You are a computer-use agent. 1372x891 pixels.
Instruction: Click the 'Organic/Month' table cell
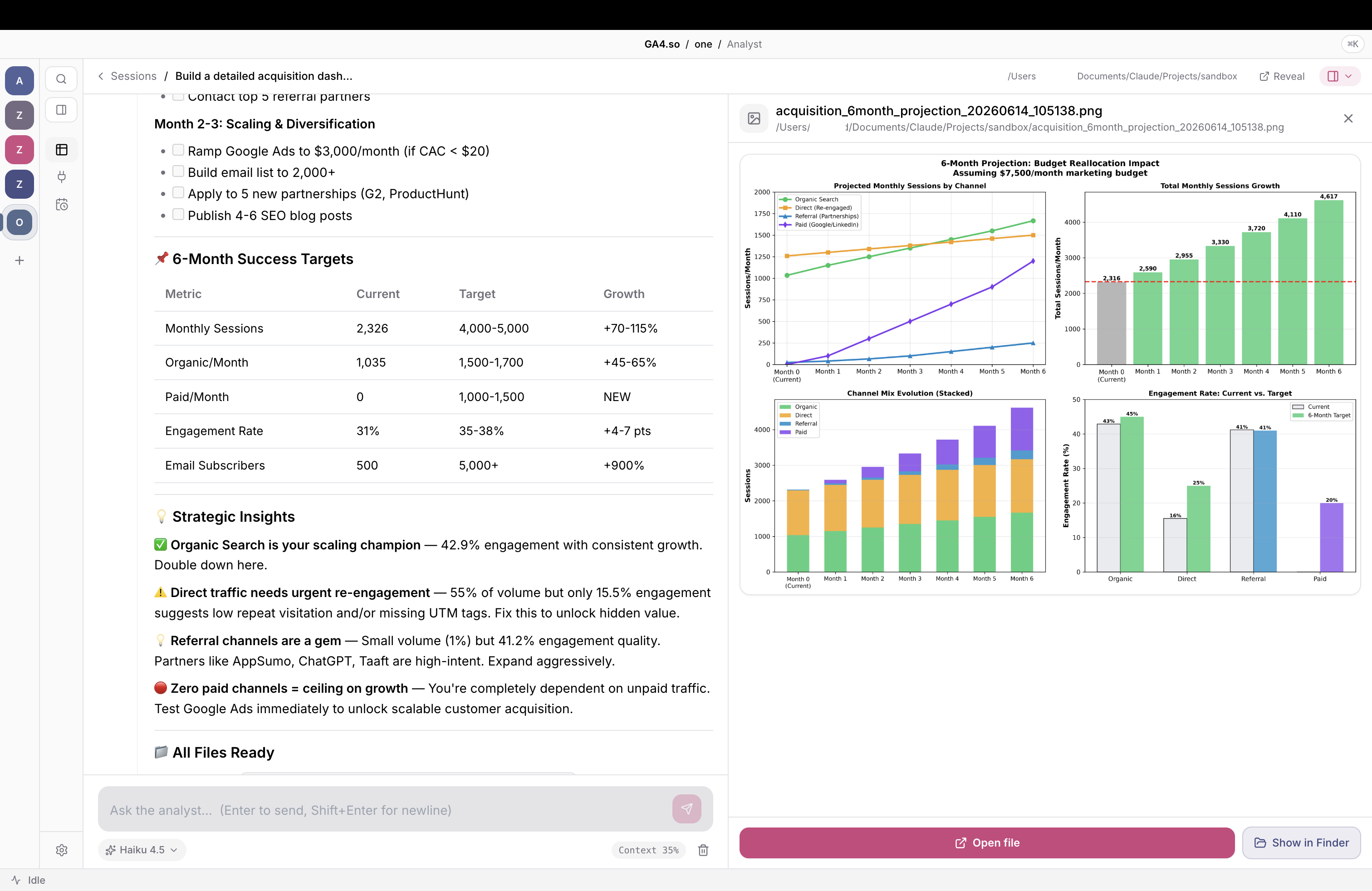(x=206, y=362)
